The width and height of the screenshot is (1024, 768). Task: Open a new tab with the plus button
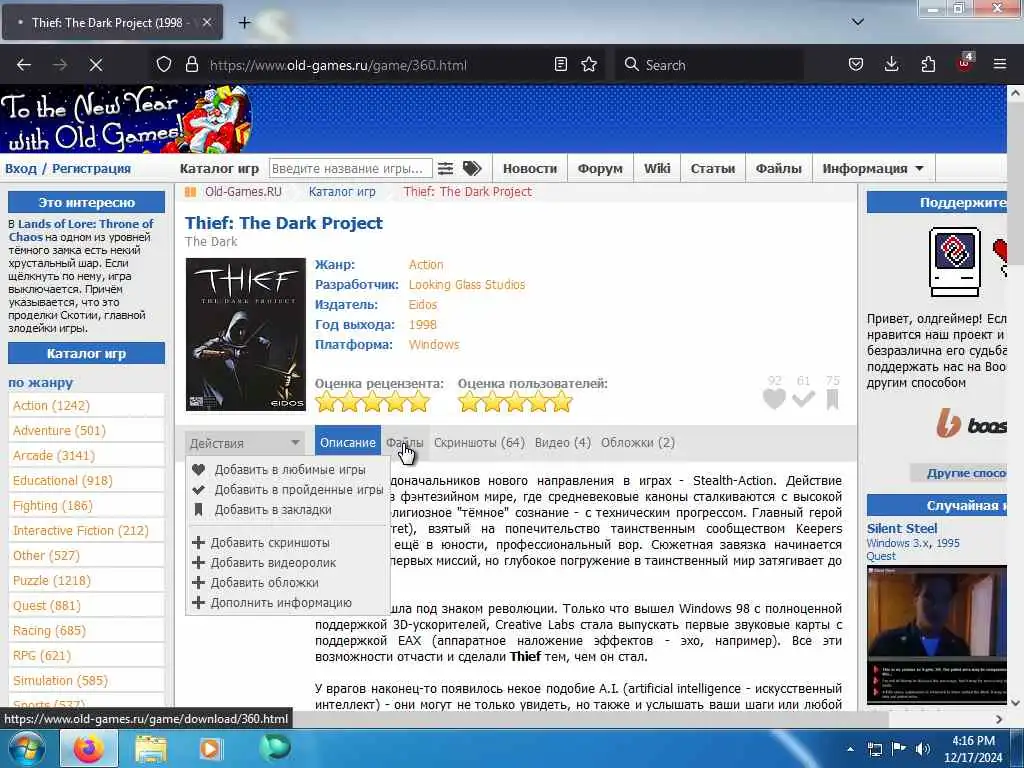(x=244, y=23)
